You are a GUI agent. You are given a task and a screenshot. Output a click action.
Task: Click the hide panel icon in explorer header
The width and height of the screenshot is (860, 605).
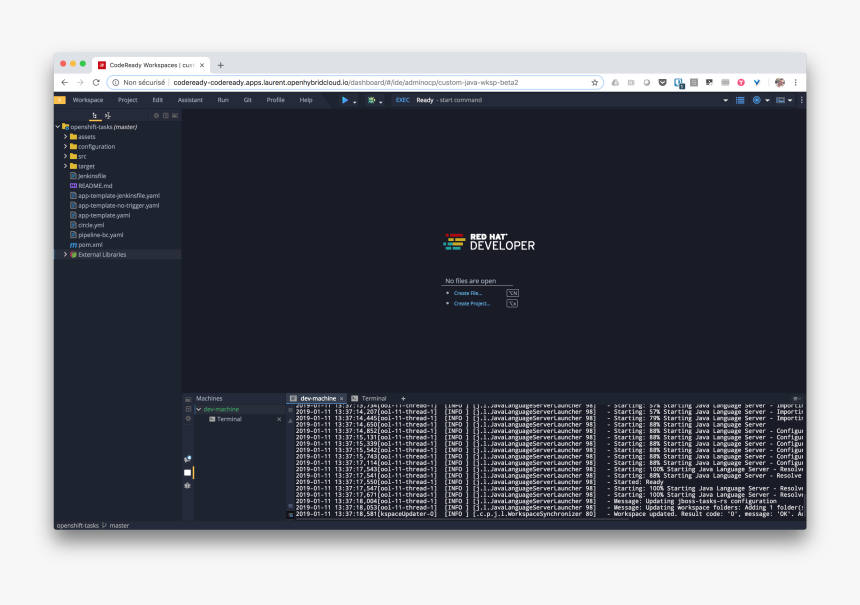point(175,116)
